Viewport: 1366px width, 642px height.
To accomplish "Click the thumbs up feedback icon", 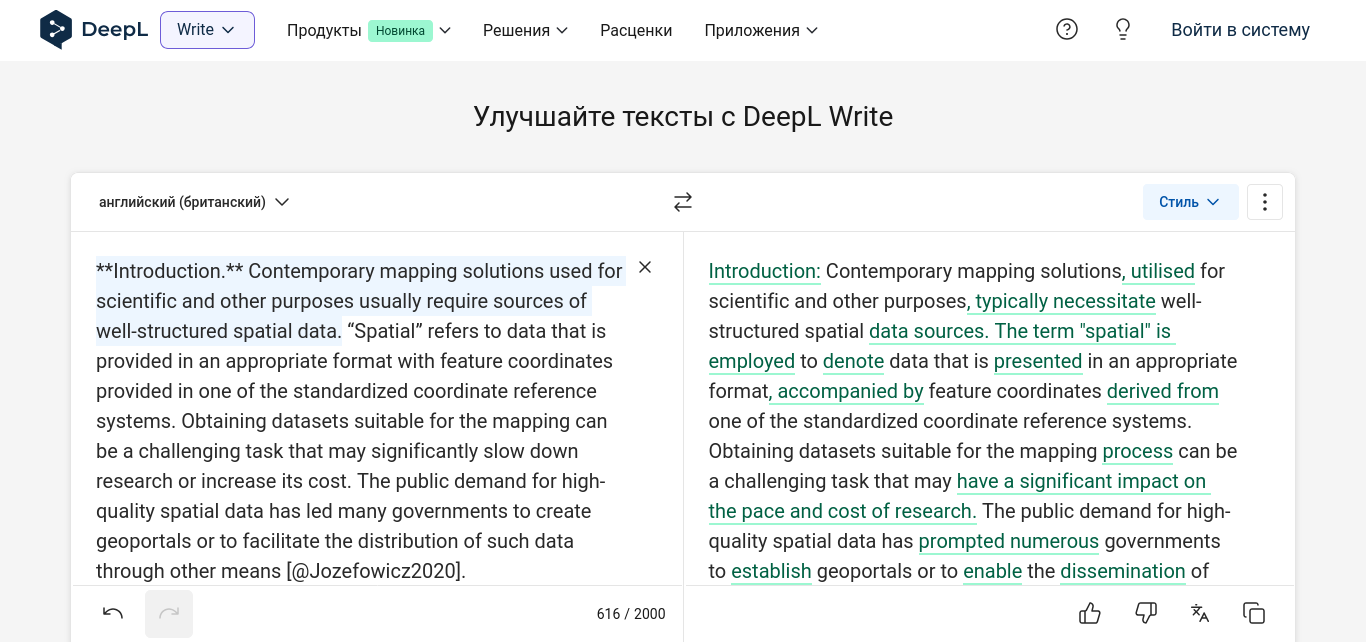I will (1090, 613).
